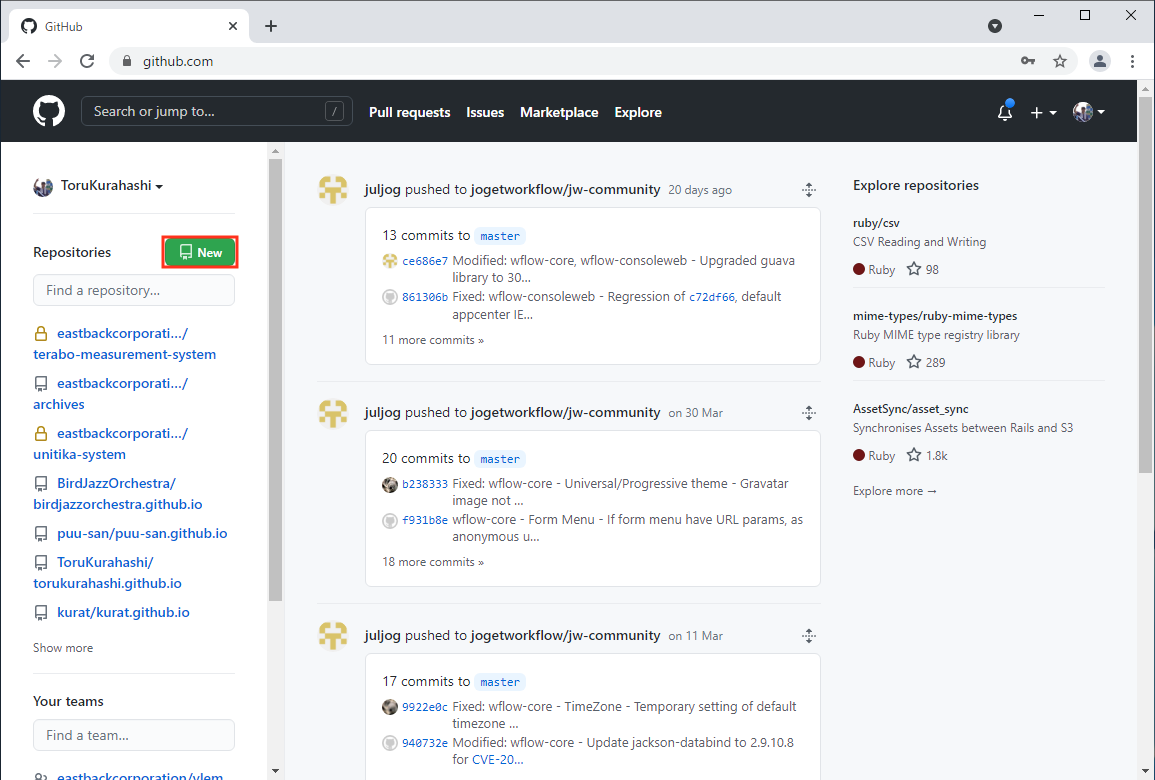Expand feed options on 30 Mar post
1155x780 pixels.
pos(809,412)
